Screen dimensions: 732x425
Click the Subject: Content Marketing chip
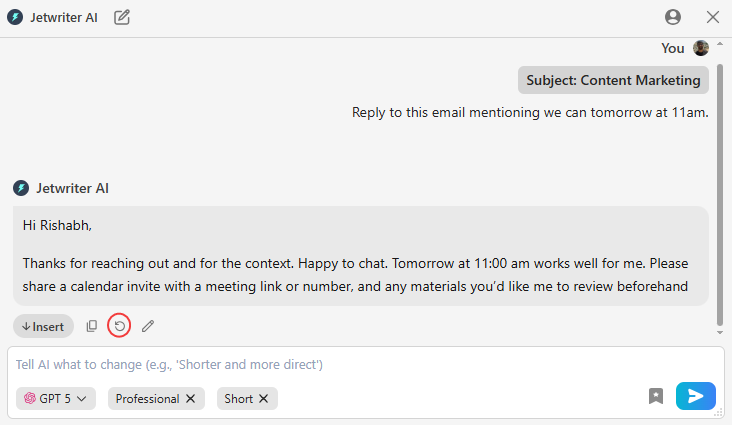pos(613,80)
